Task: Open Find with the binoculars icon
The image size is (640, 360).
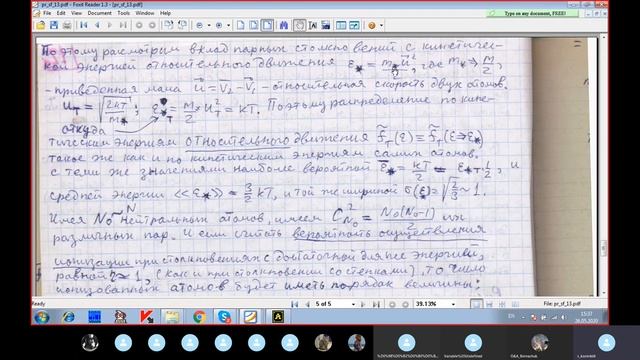Action: point(284,25)
